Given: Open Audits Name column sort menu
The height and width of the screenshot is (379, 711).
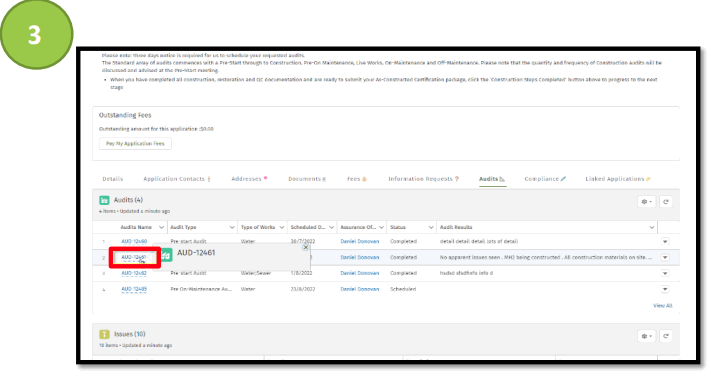Looking at the screenshot, I should pos(161,227).
